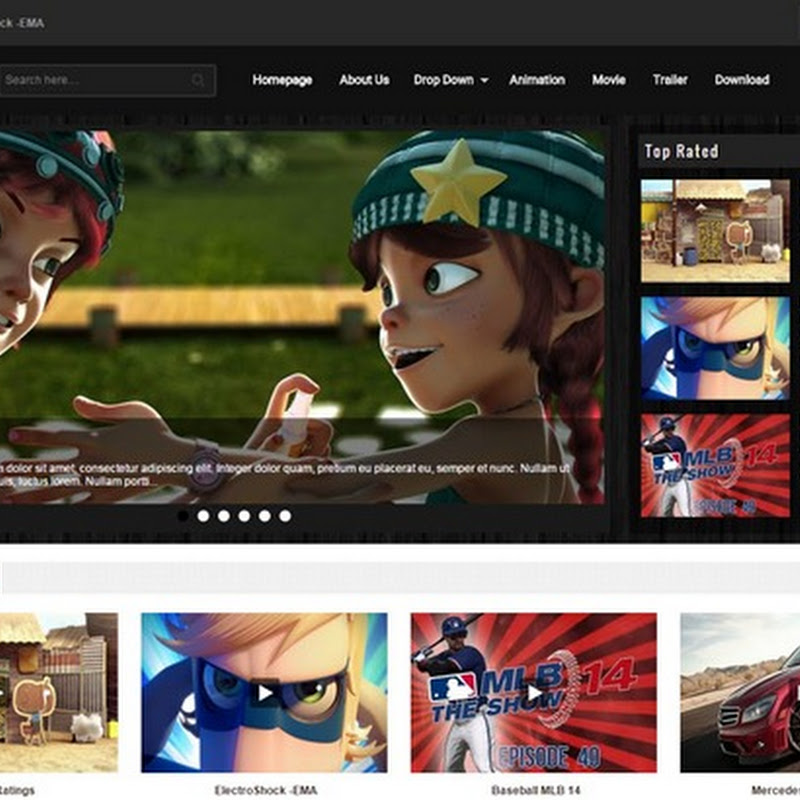Open the Baseball MLB 14 title link
Image resolution: width=800 pixels, height=800 pixels.
(535, 790)
